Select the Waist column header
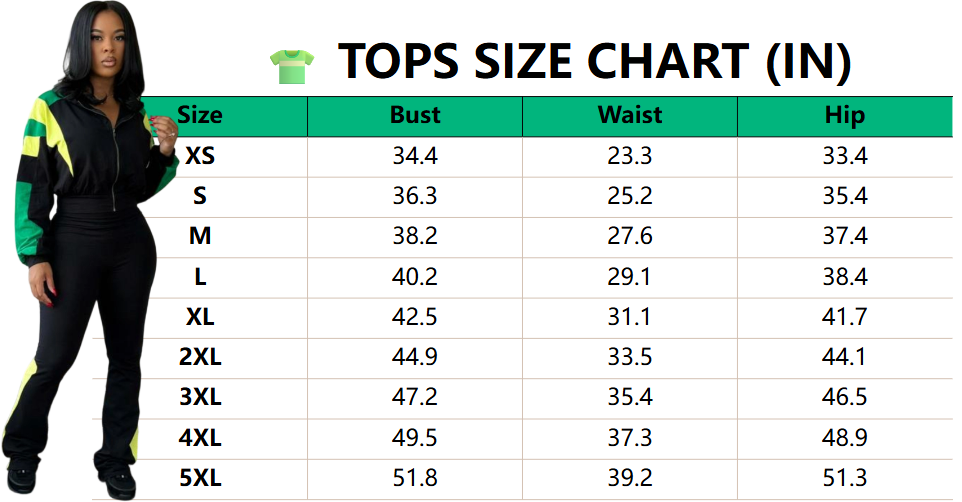 click(630, 115)
